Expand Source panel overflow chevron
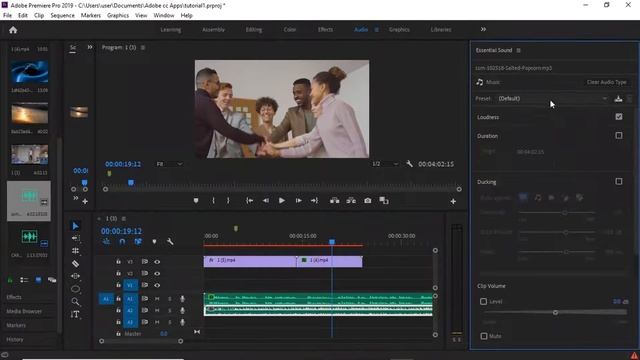640x360 pixels. pos(90,47)
